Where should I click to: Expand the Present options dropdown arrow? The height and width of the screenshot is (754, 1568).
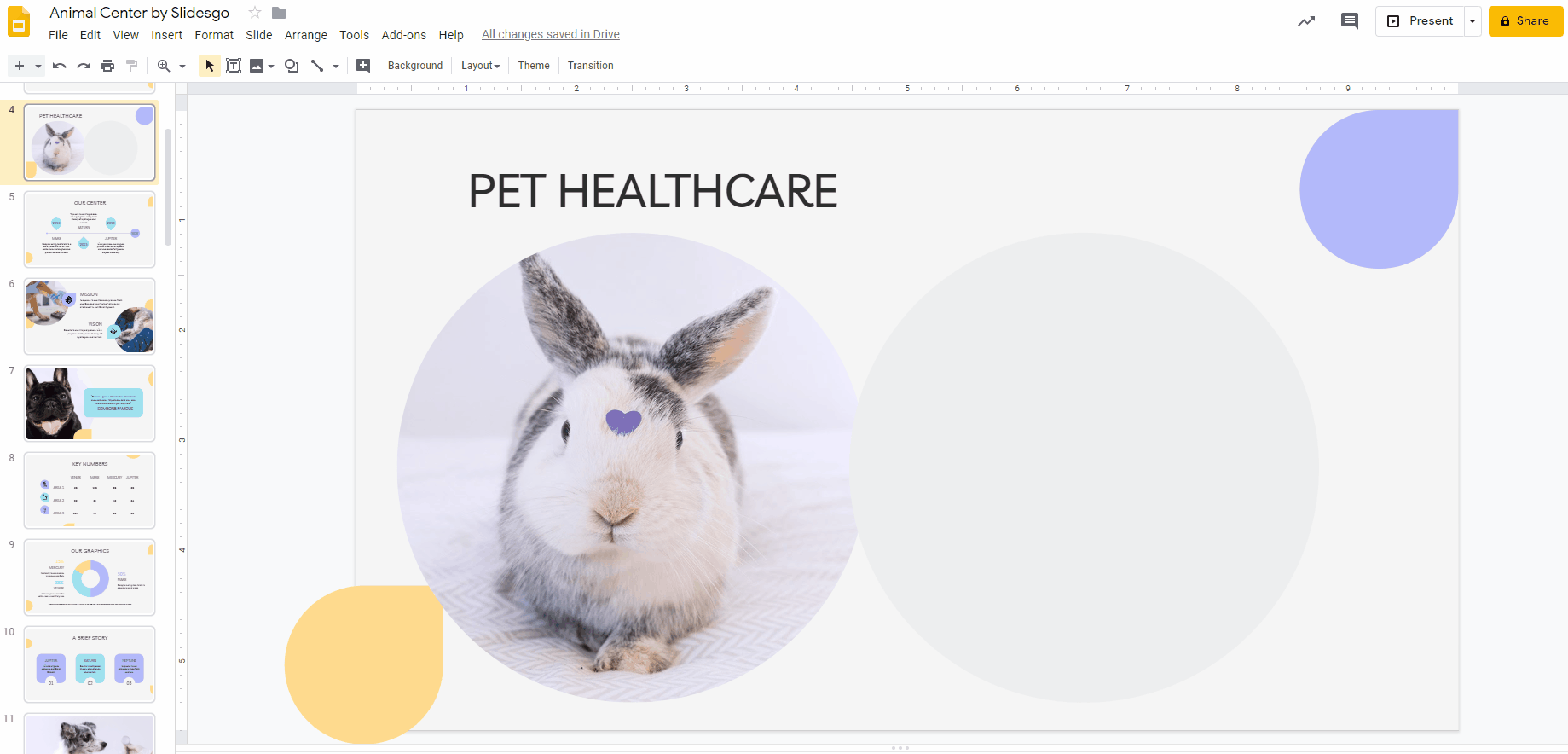[1473, 21]
